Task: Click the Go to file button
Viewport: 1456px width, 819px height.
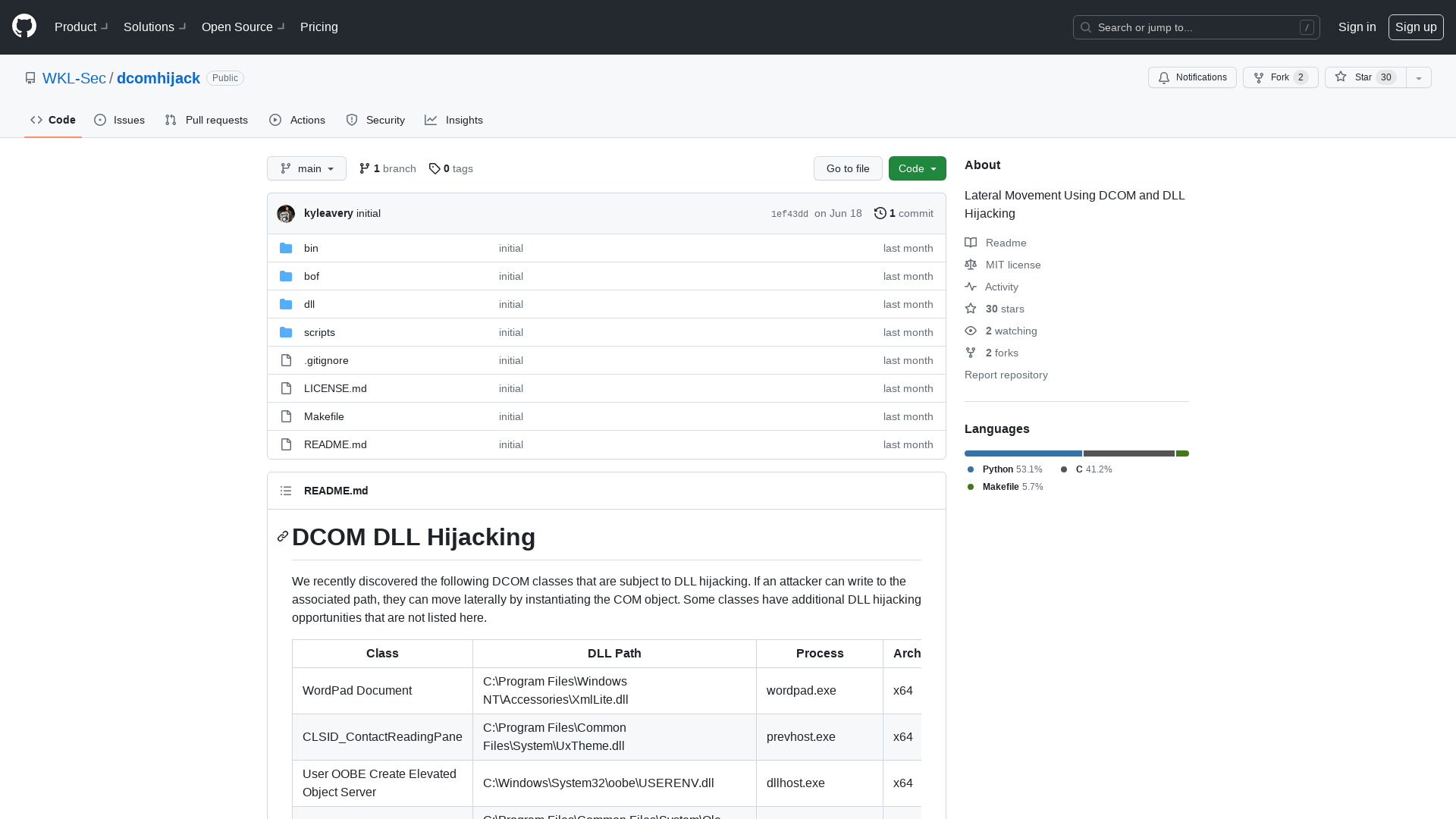Action: coord(848,168)
